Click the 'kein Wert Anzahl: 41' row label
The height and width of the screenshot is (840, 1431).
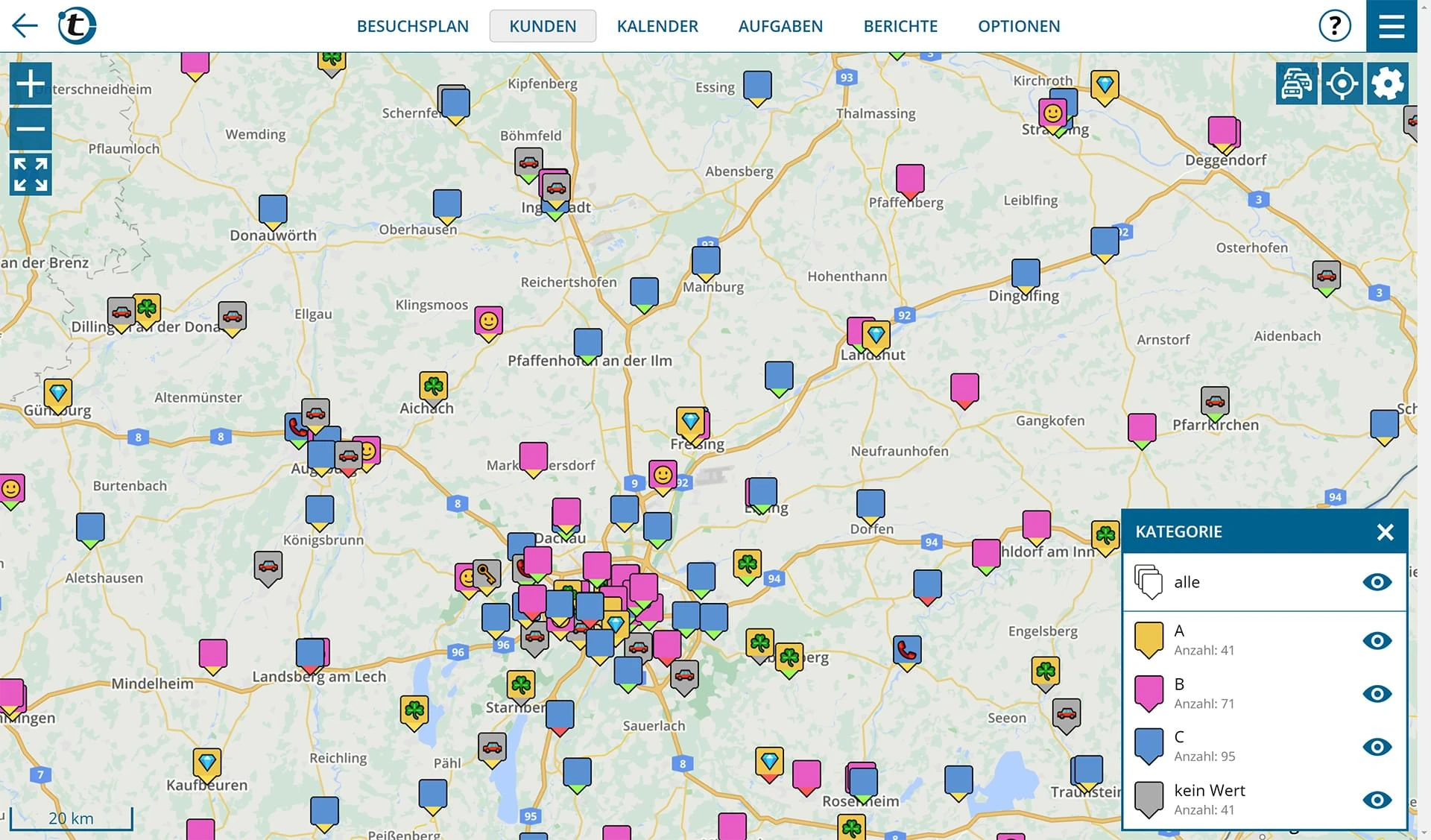[x=1210, y=800]
